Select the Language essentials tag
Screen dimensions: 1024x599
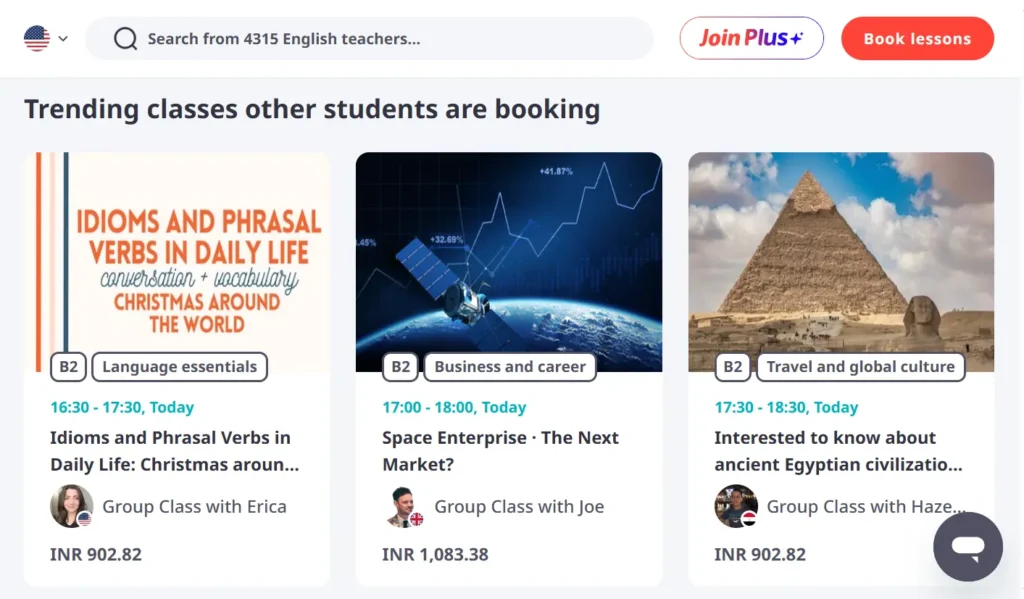(180, 367)
